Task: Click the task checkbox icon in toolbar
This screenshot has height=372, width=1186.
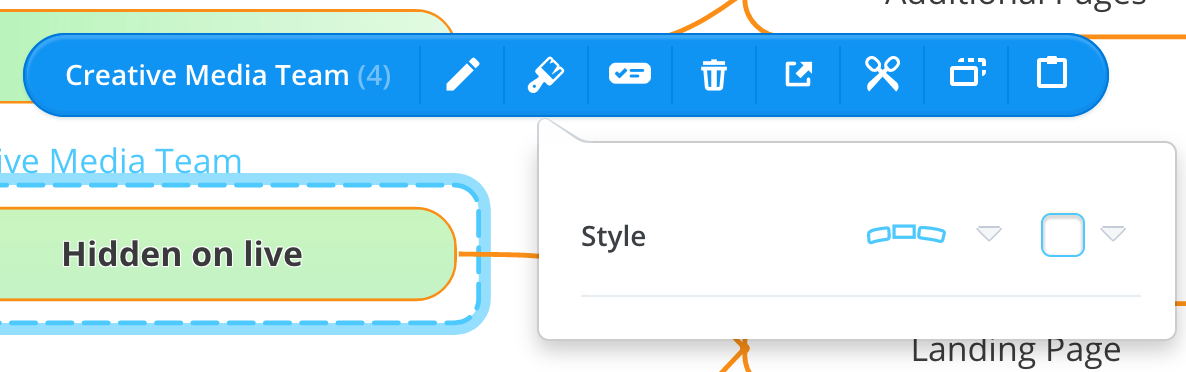Action: pyautogui.click(x=629, y=74)
